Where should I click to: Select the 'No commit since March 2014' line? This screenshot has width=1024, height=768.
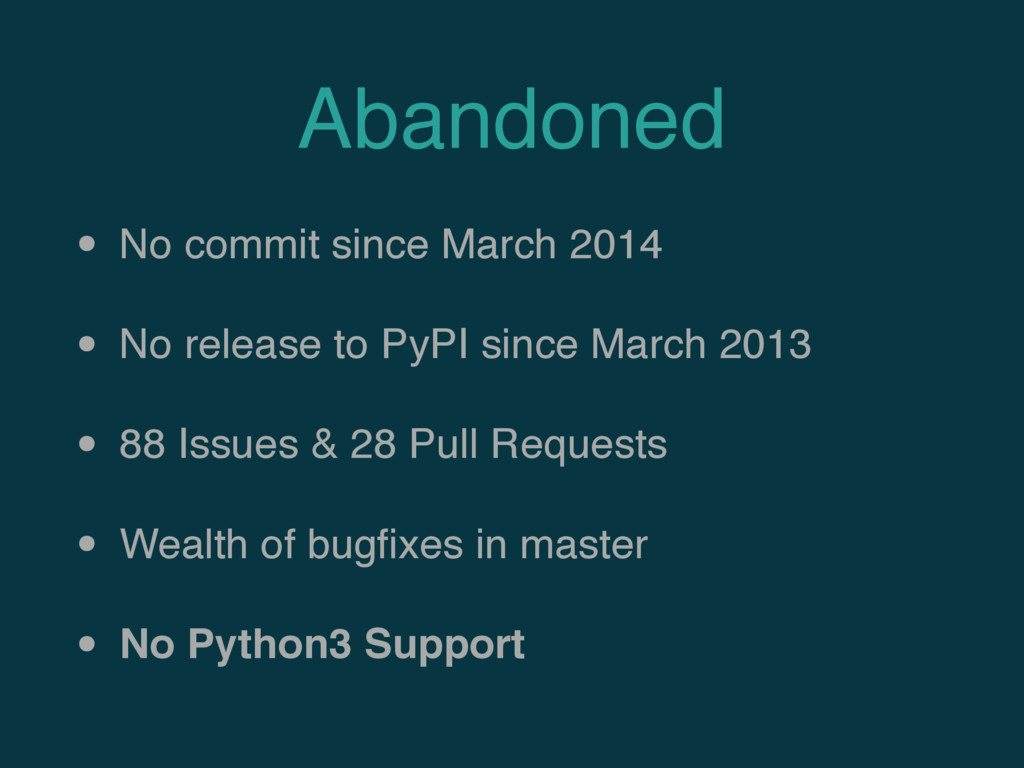click(391, 244)
